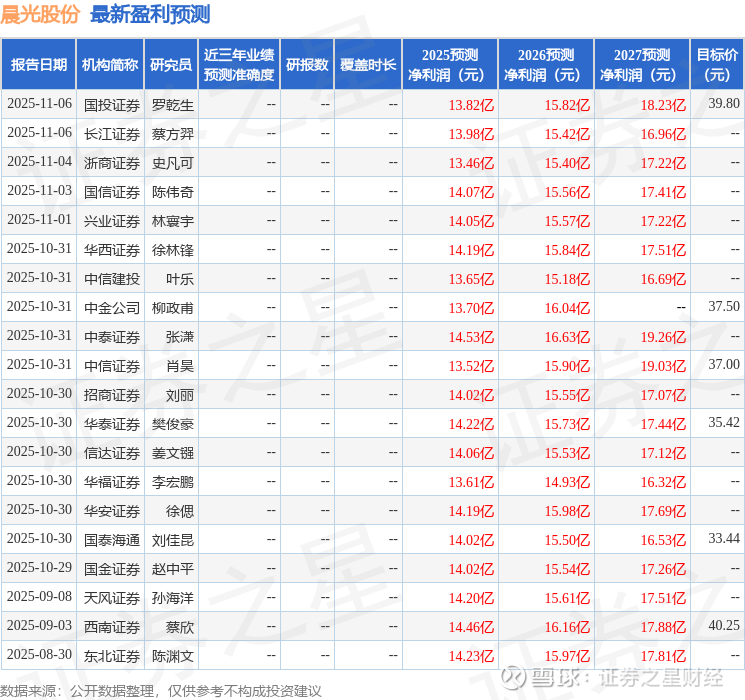Select the 浙商证券 institution cell

pos(112,163)
